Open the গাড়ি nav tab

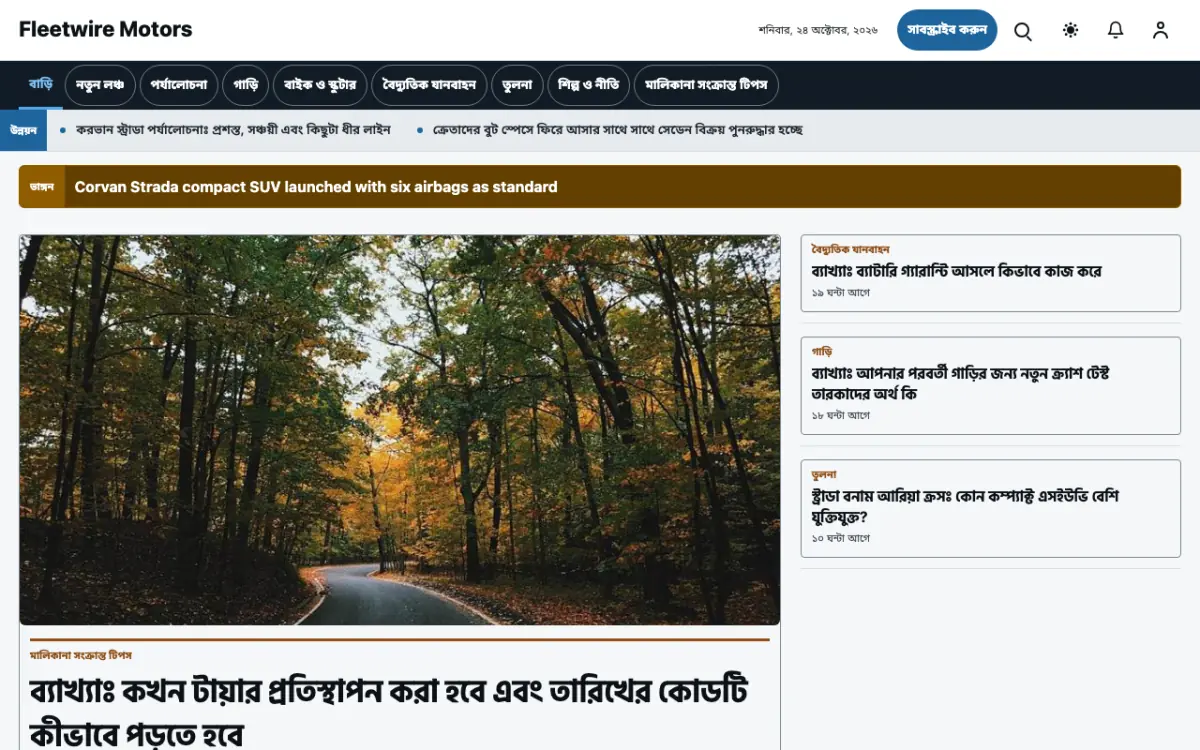246,85
